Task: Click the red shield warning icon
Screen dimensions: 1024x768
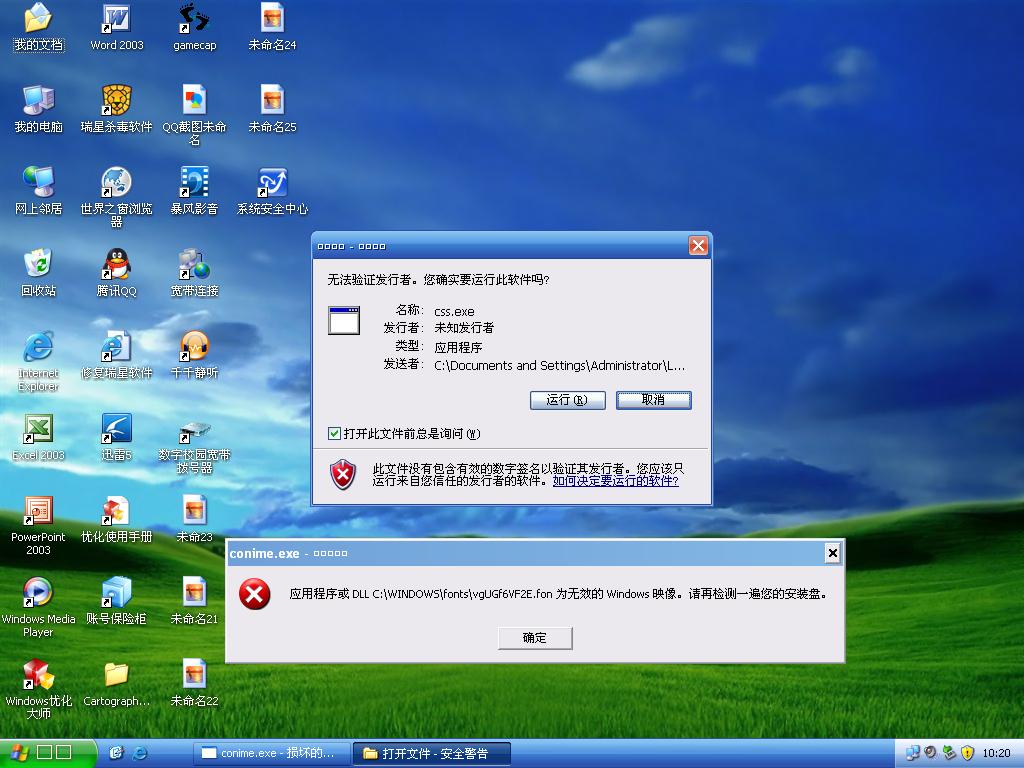Action: [x=343, y=474]
